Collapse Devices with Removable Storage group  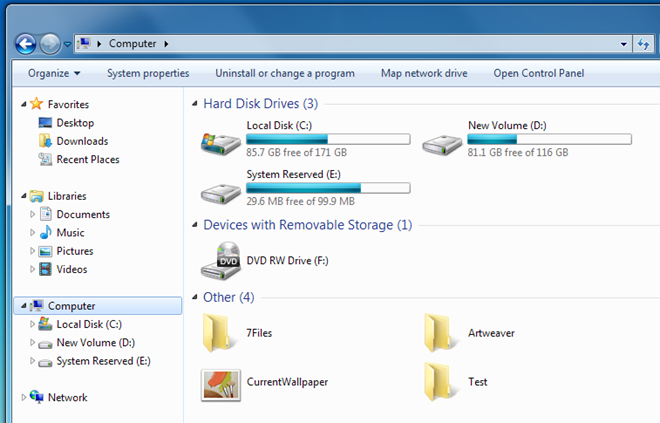tap(194, 225)
